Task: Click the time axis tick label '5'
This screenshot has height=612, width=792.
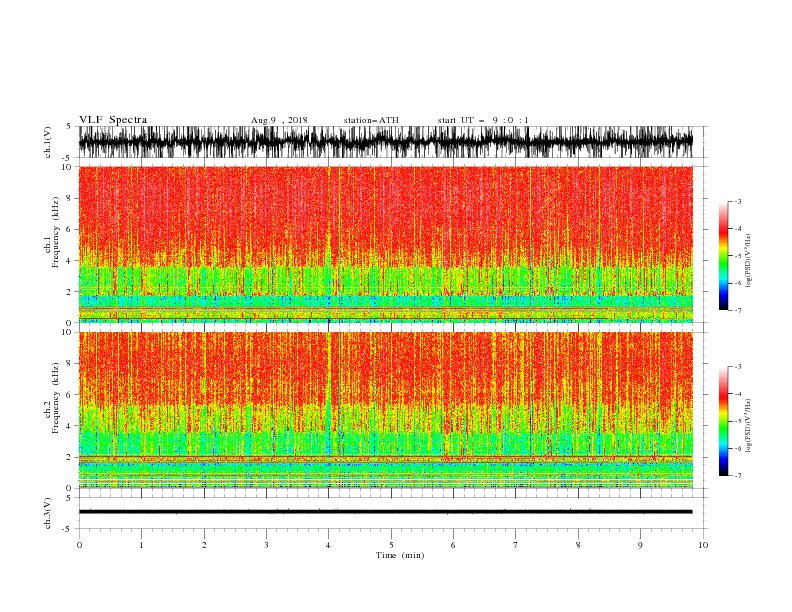Action: pos(391,545)
